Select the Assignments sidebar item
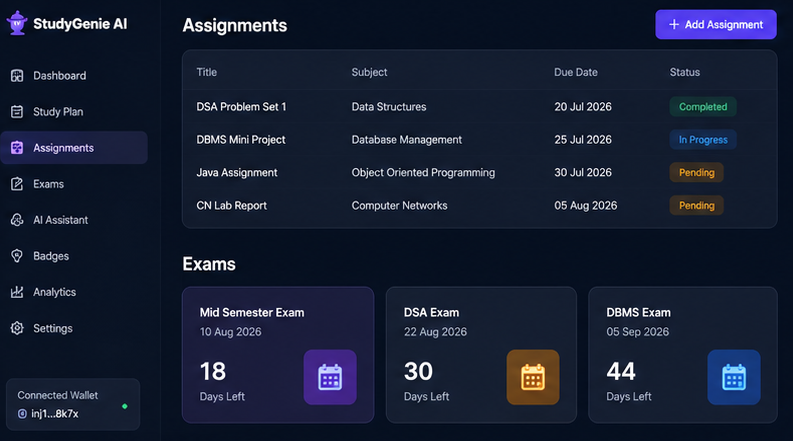The image size is (793, 441). pyautogui.click(x=74, y=148)
